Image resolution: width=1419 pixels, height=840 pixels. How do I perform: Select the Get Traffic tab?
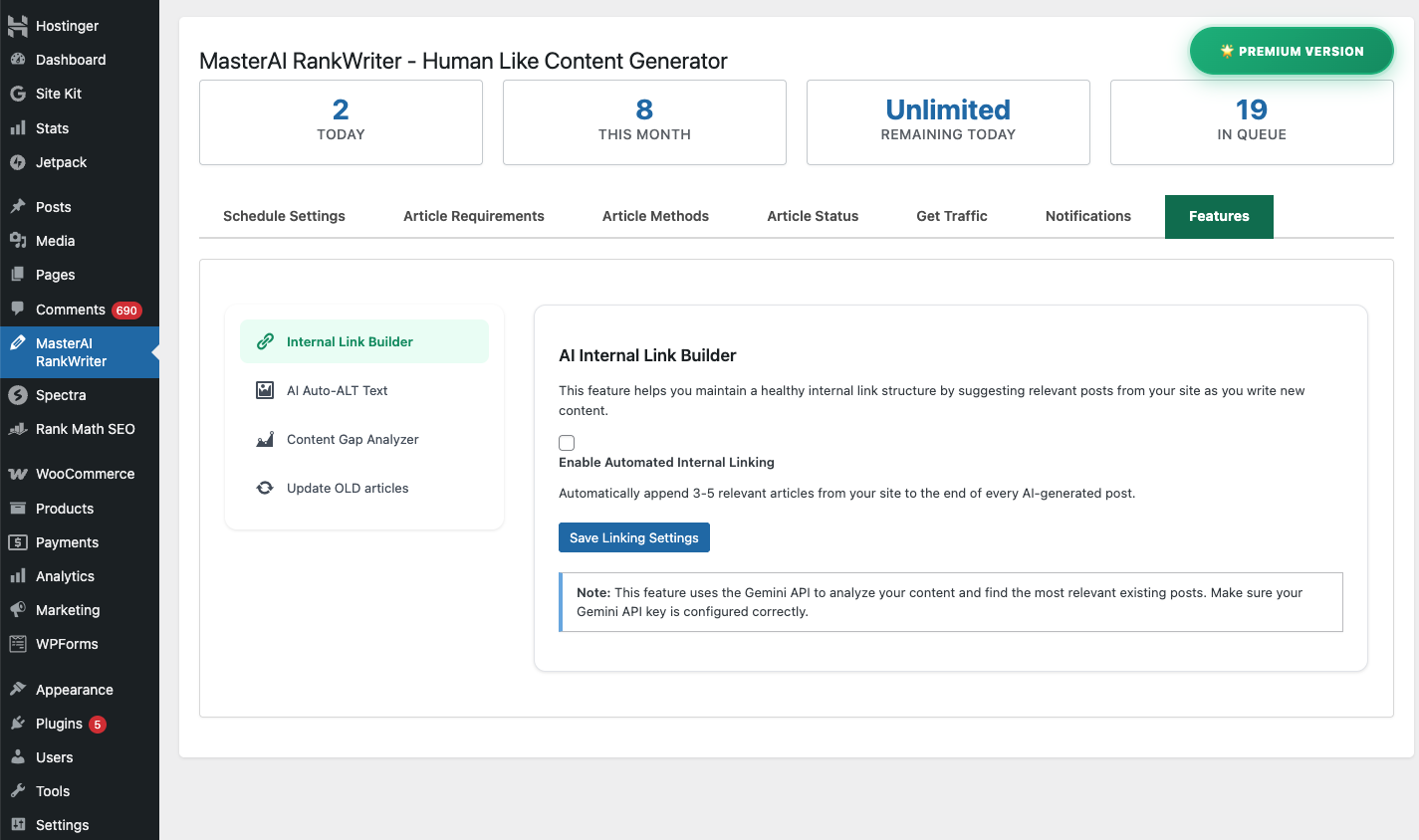tap(952, 216)
